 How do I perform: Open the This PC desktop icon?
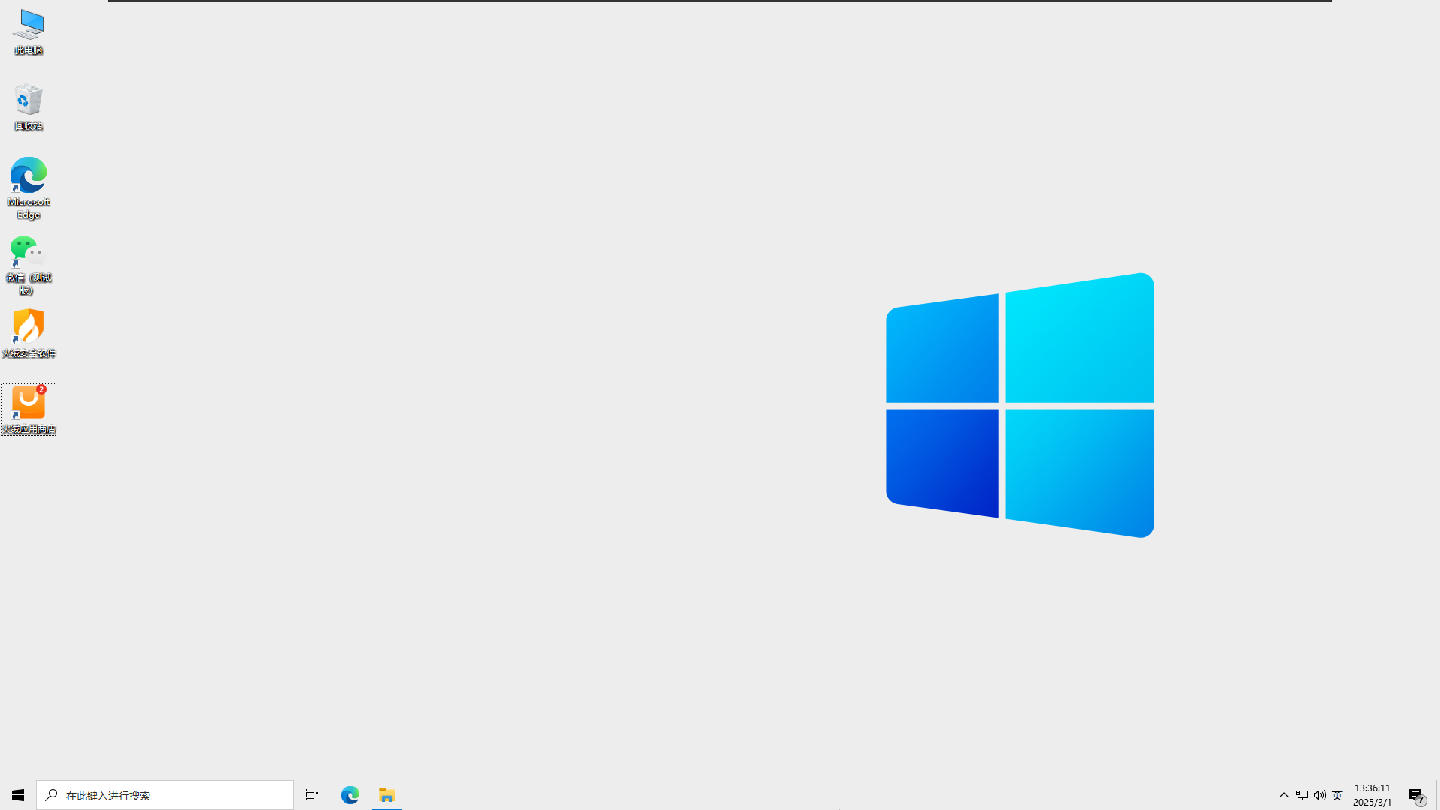click(29, 27)
